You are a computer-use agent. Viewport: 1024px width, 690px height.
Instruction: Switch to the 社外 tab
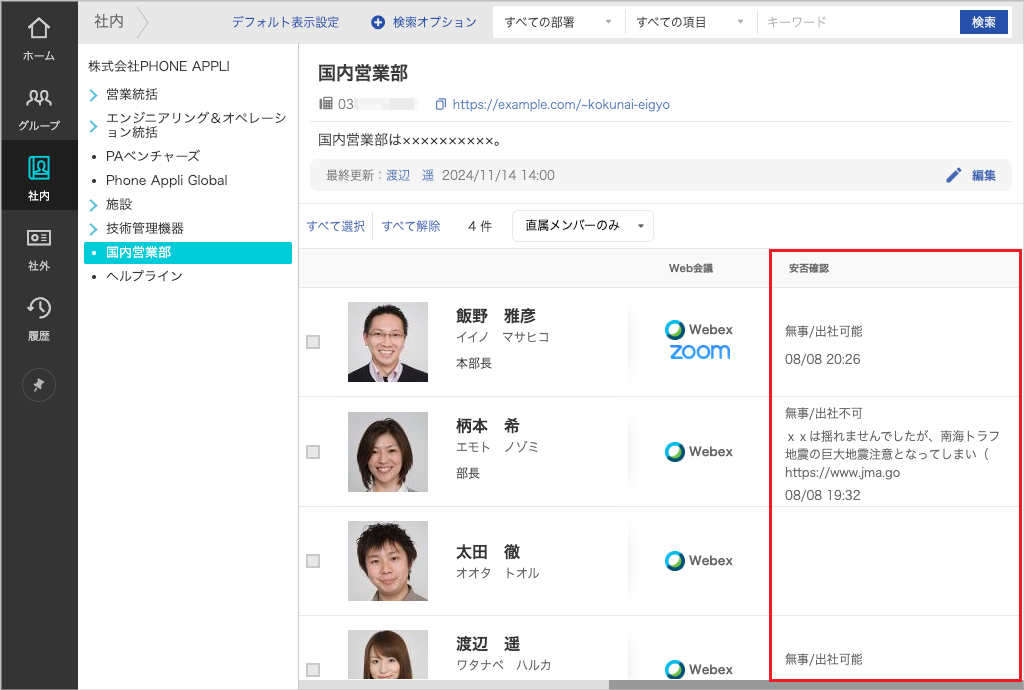pos(38,248)
